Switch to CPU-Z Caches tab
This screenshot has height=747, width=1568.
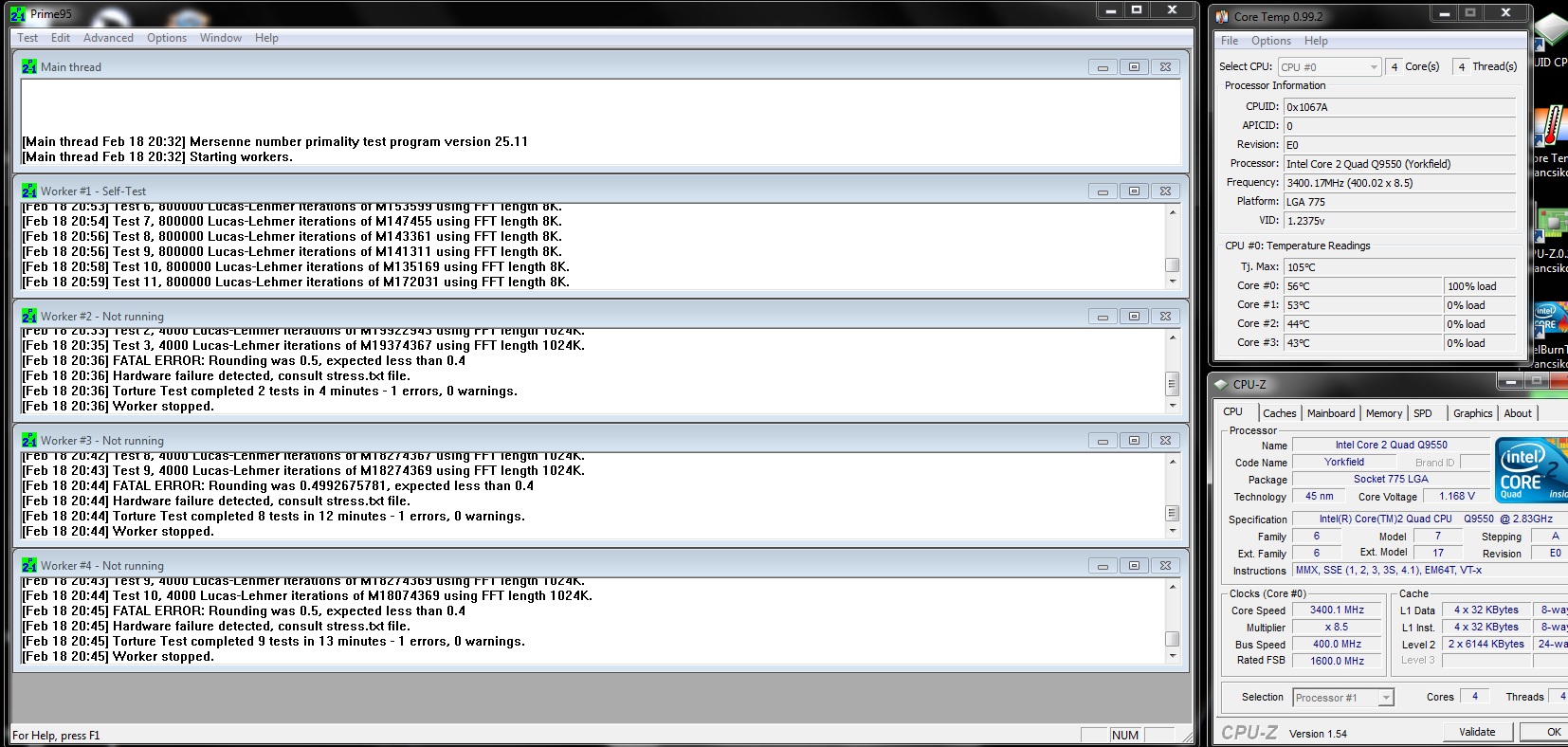[1279, 413]
